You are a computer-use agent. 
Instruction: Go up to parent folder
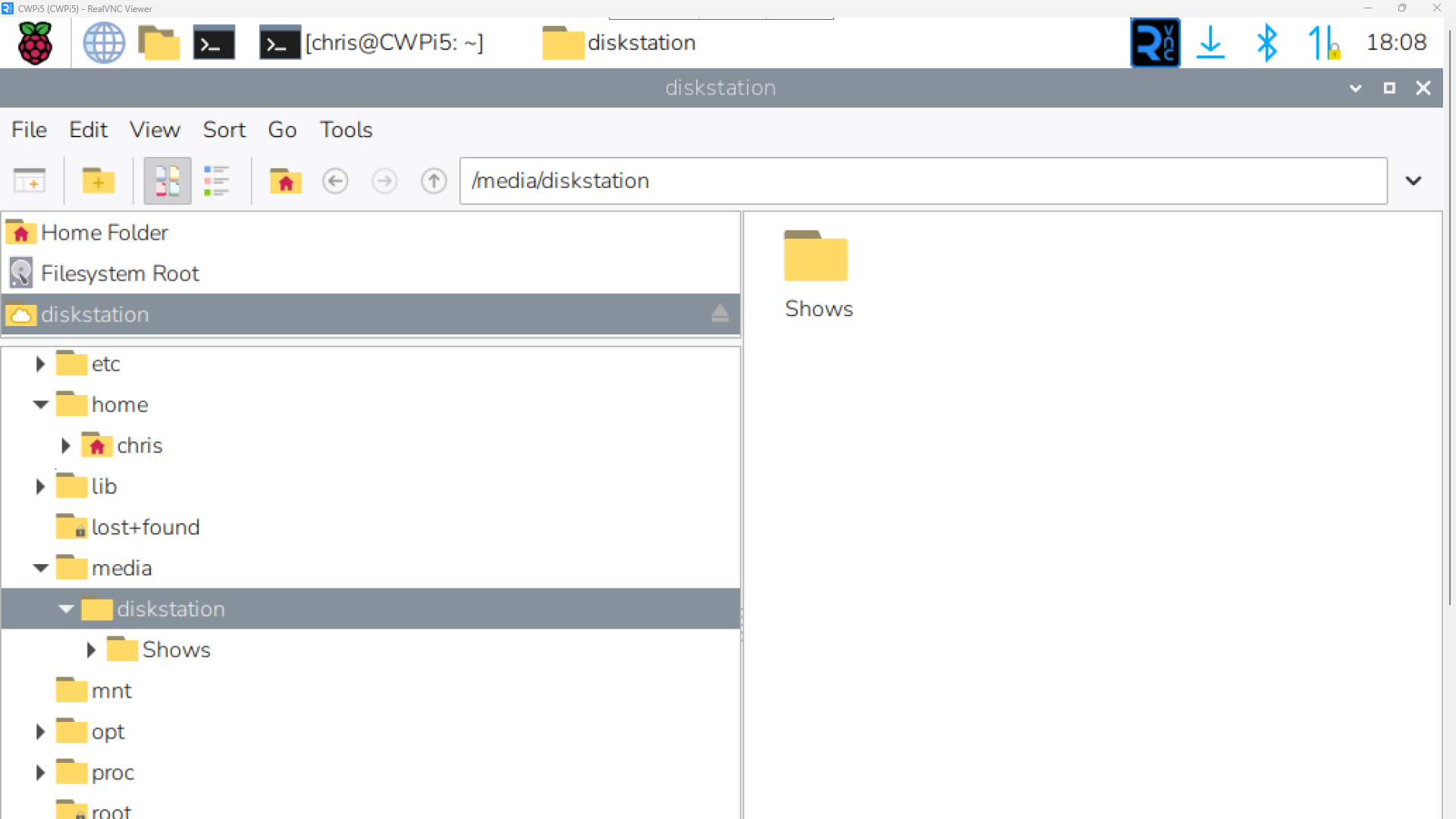tap(434, 180)
